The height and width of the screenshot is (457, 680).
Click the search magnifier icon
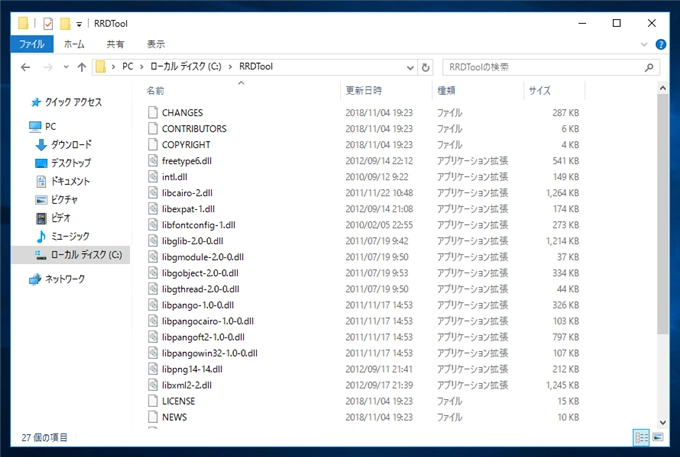[649, 67]
